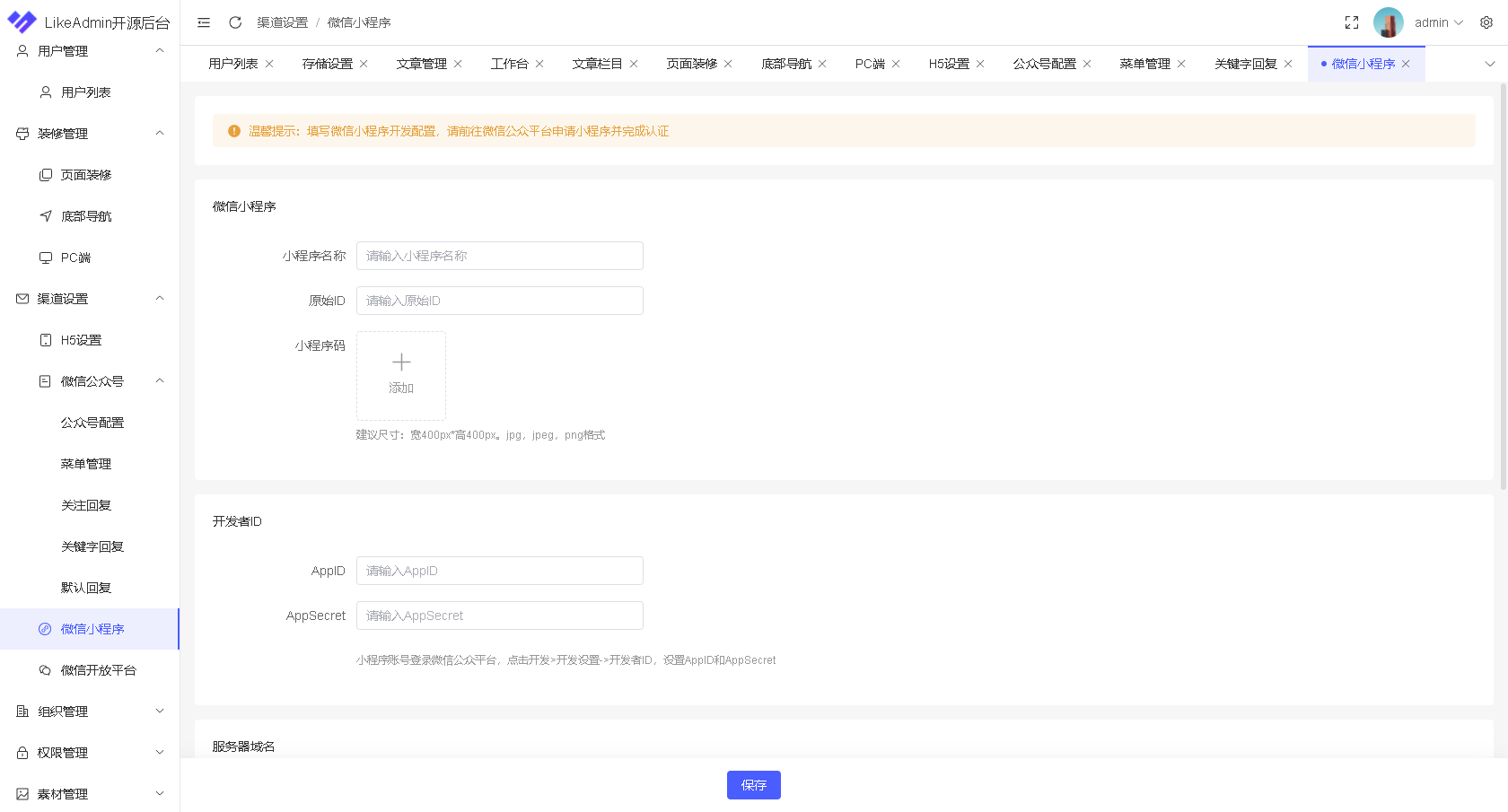Switch to the 菜单管理 tab
The image size is (1508, 812).
coord(1145,64)
